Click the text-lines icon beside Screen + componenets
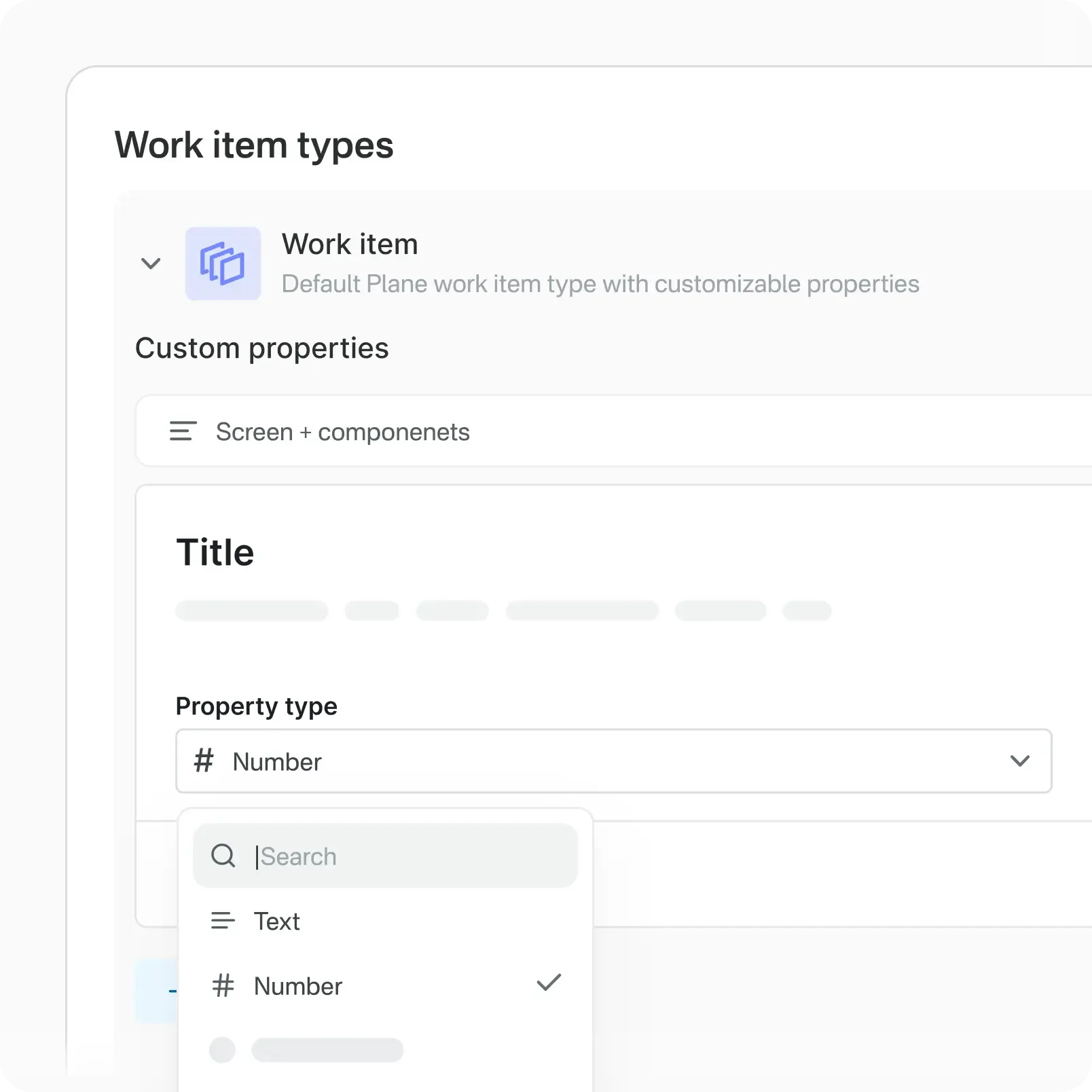The width and height of the screenshot is (1092, 1092). [182, 431]
